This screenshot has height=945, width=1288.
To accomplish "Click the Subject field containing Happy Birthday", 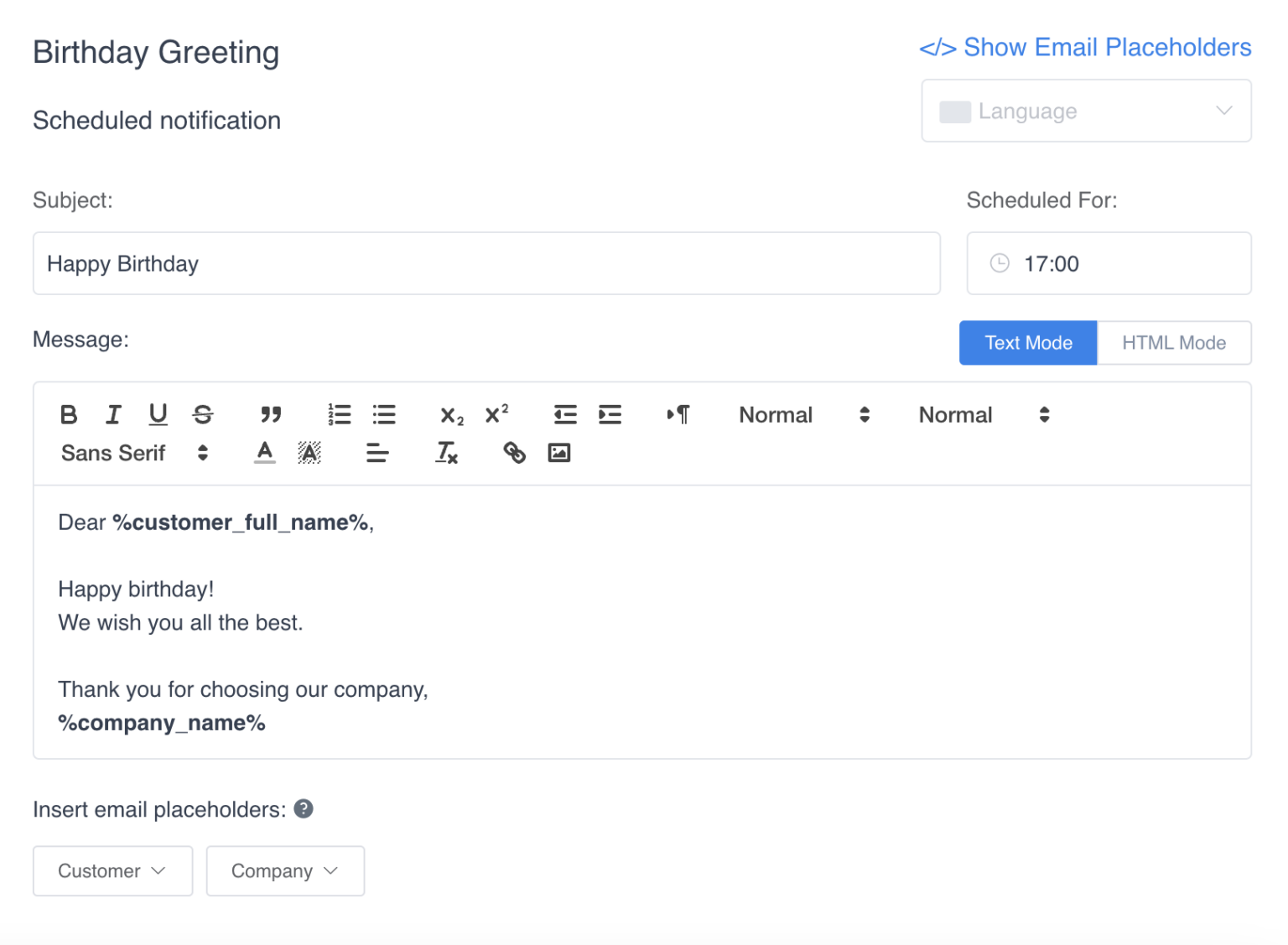I will click(486, 263).
